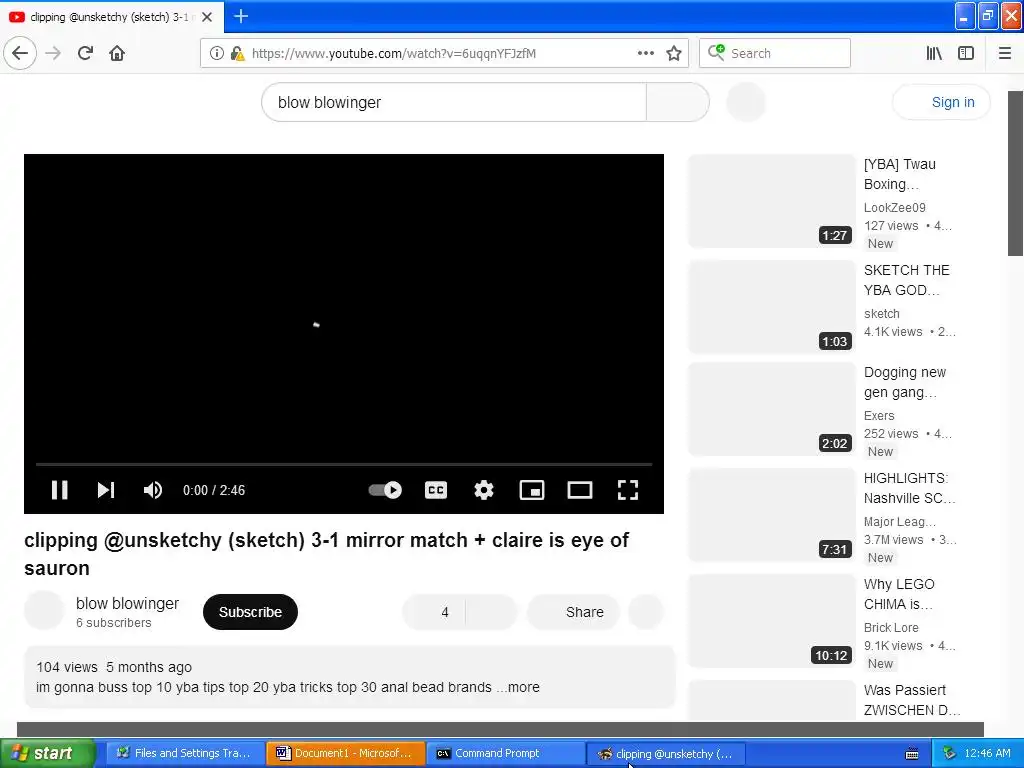Screen dimensions: 1024x768
Task: Open the Firefox home page
Action: [117, 53]
